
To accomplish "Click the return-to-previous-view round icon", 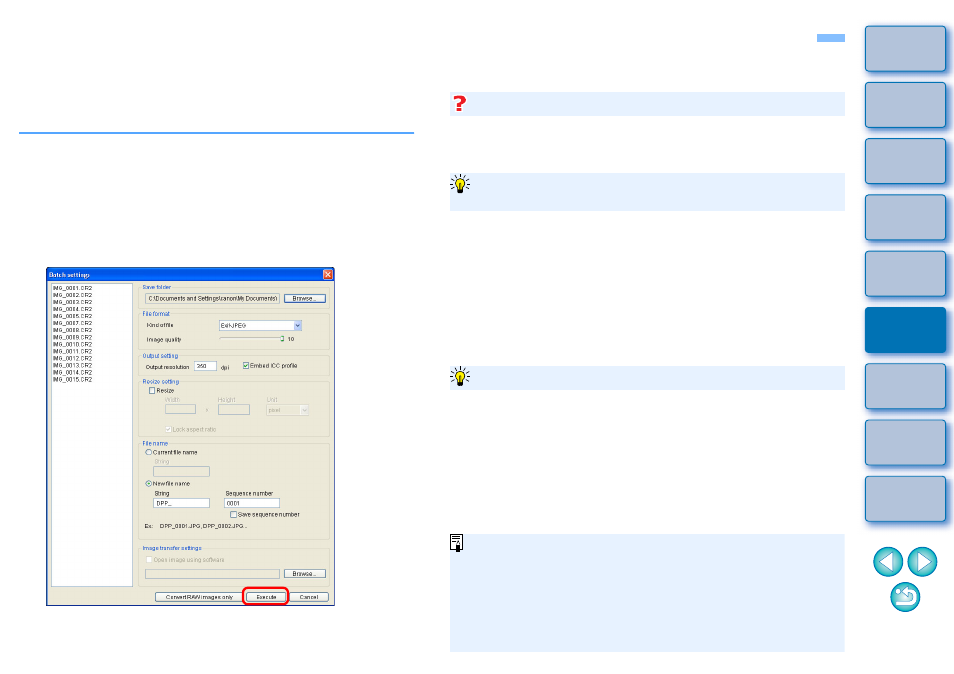I will [x=905, y=597].
